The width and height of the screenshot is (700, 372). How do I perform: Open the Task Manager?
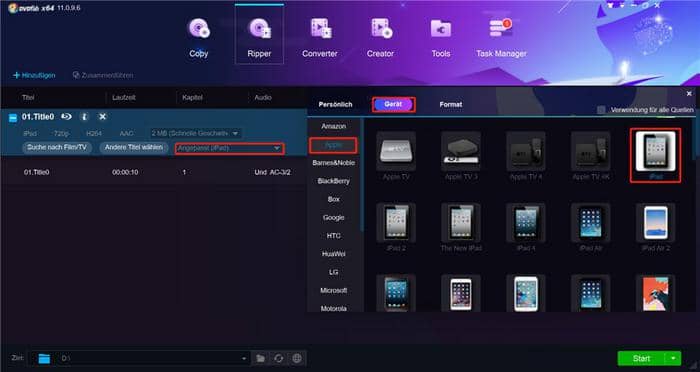[501, 38]
